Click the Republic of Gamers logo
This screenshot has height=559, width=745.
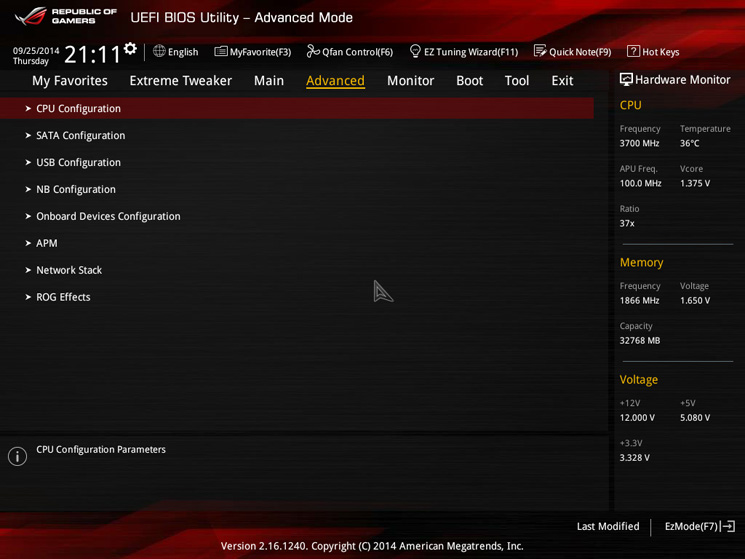(x=66, y=16)
